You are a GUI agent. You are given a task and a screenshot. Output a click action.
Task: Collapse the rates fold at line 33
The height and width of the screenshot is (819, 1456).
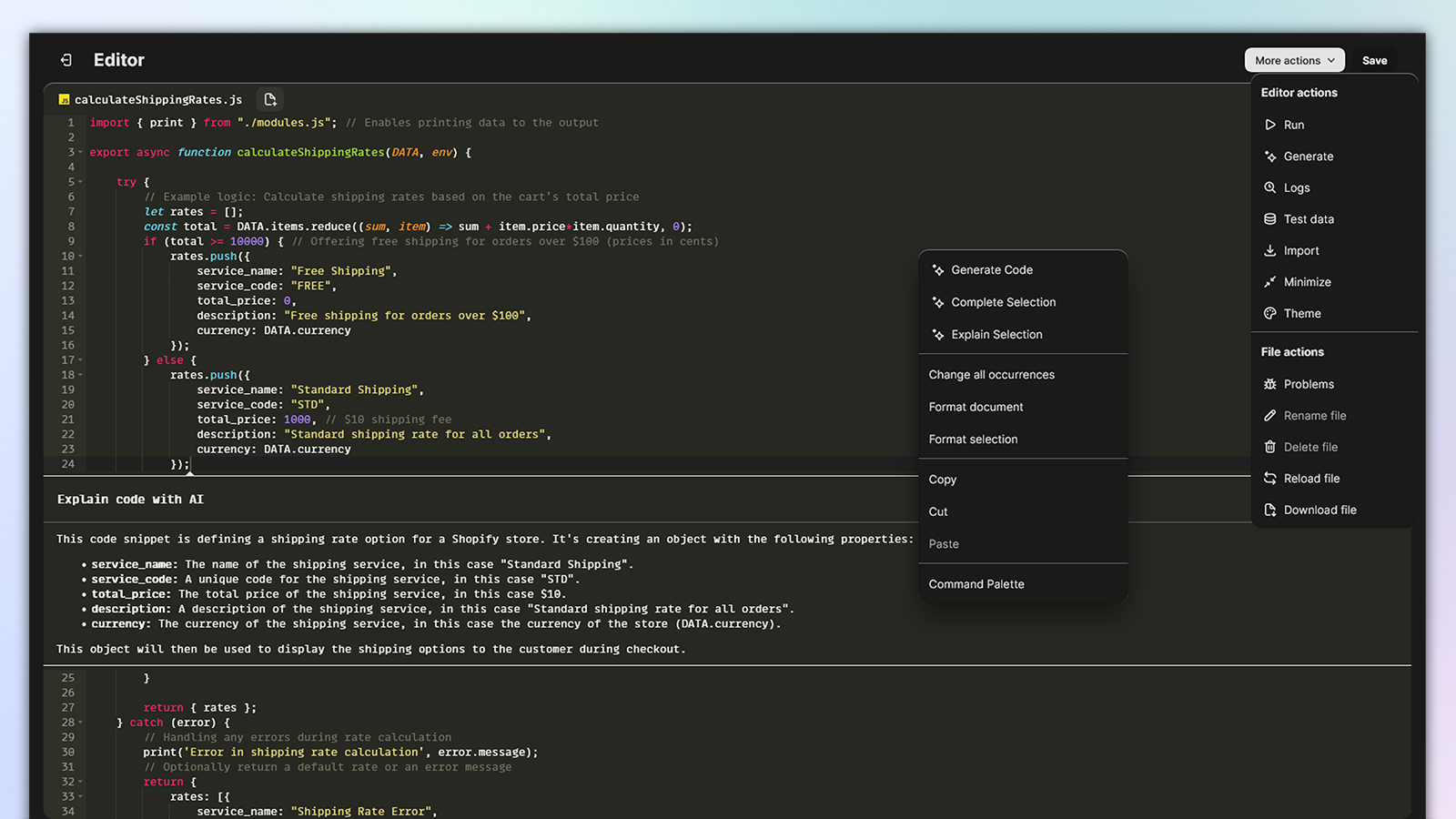click(81, 797)
